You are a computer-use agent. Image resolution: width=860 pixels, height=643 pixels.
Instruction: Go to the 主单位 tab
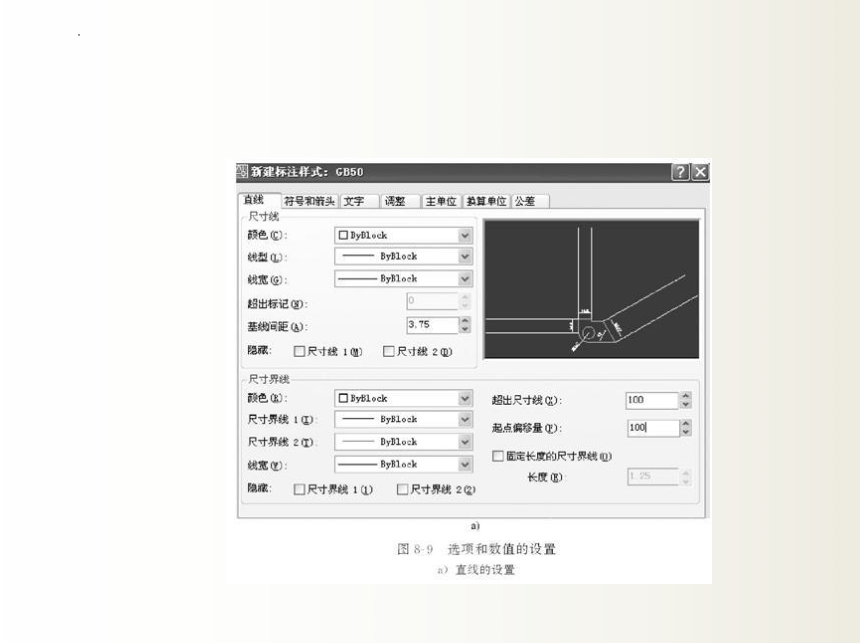[442, 201]
